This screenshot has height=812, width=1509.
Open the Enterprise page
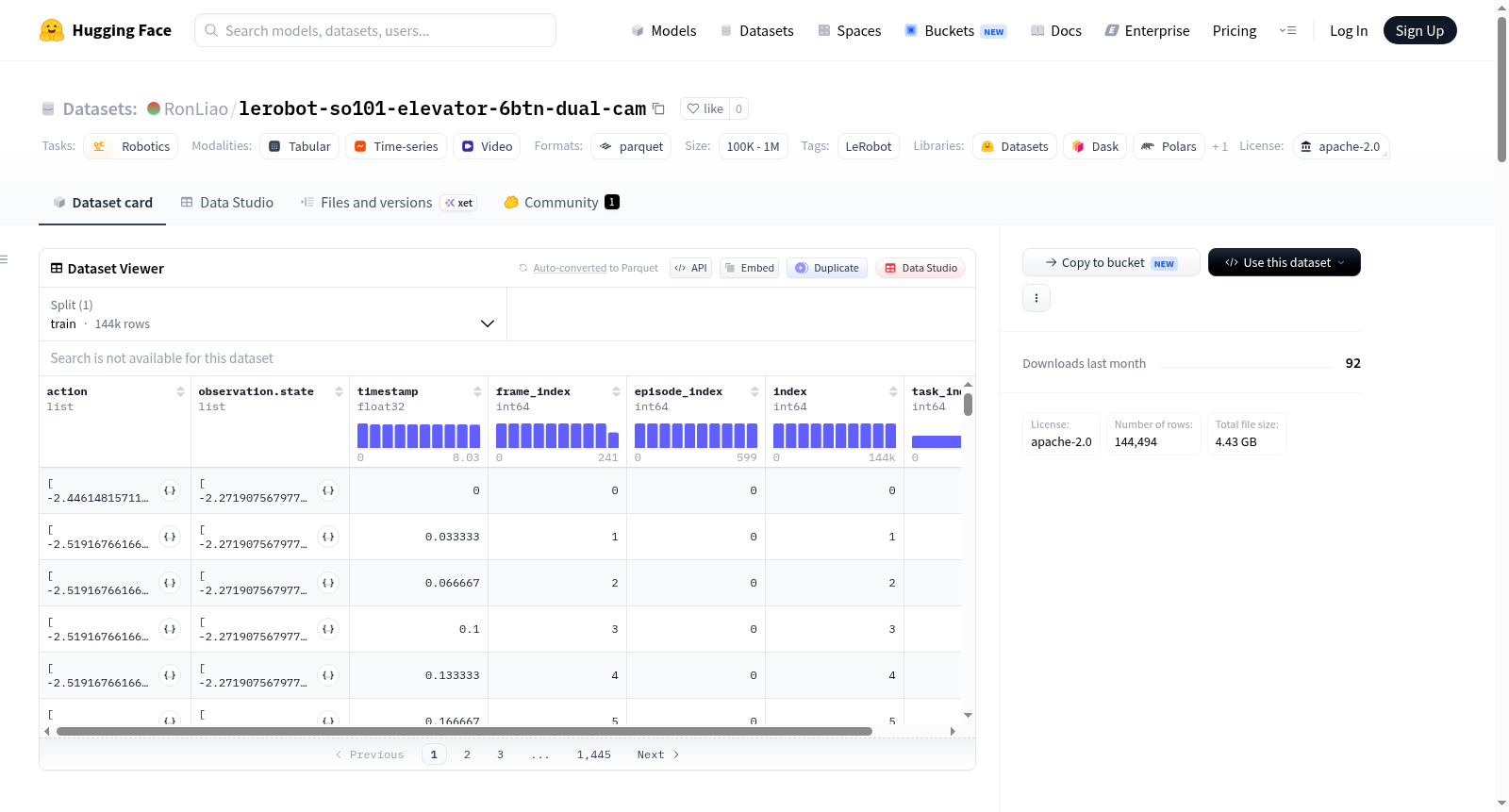[1148, 30]
